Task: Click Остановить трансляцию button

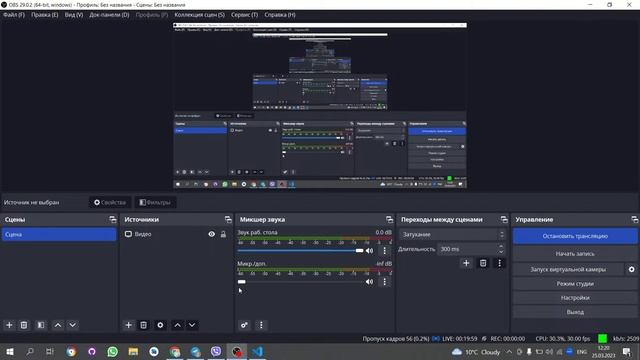Action: click(x=575, y=236)
